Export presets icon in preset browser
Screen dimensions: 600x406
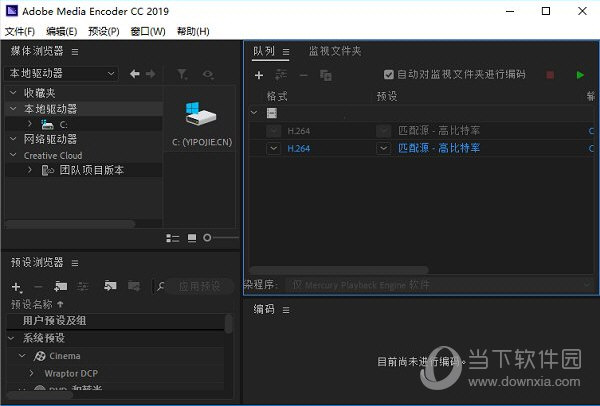pos(134,285)
